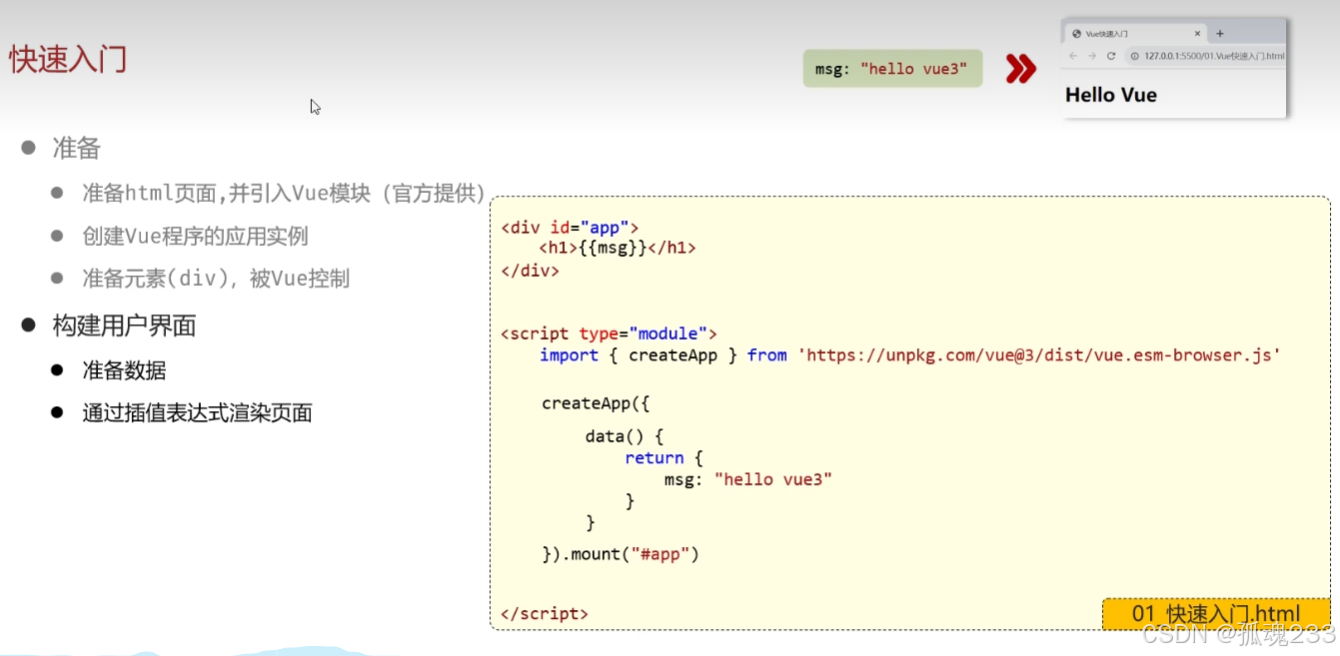Click the .mount("#app") code line

[620, 554]
